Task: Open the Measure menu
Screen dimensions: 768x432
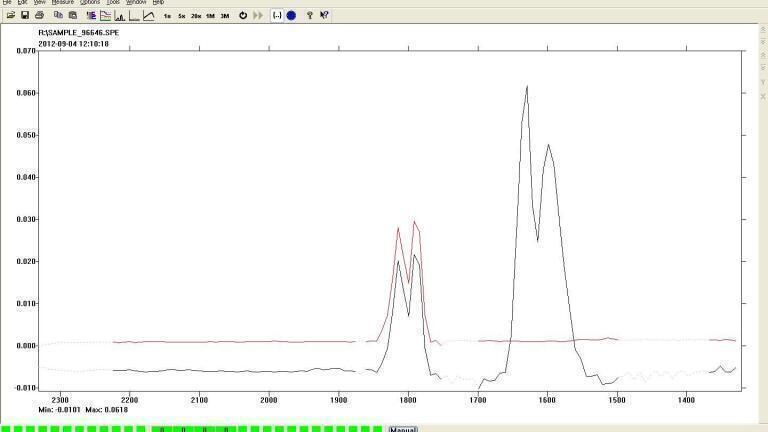Action: [63, 2]
